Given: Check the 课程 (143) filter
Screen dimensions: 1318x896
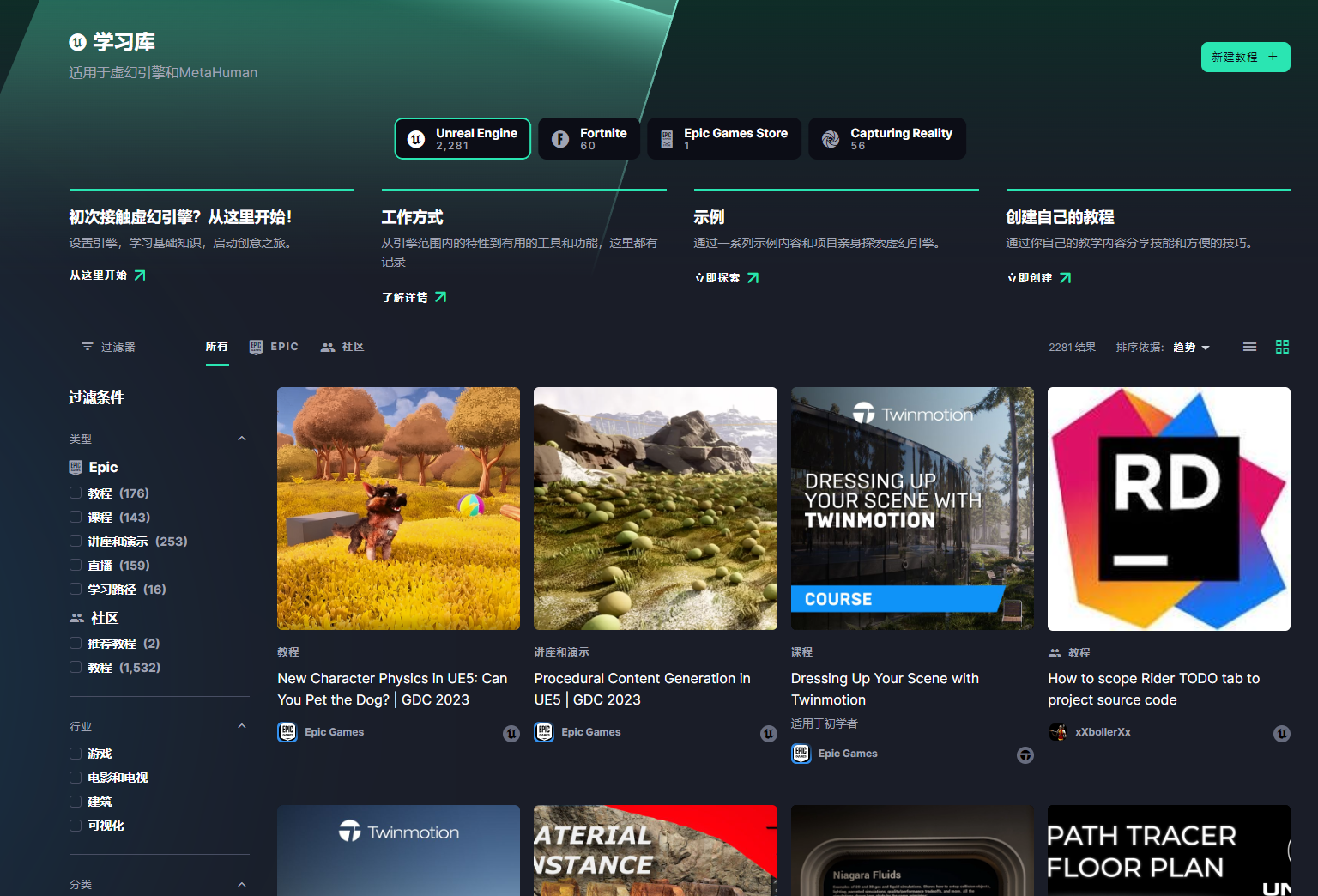Looking at the screenshot, I should 76,518.
